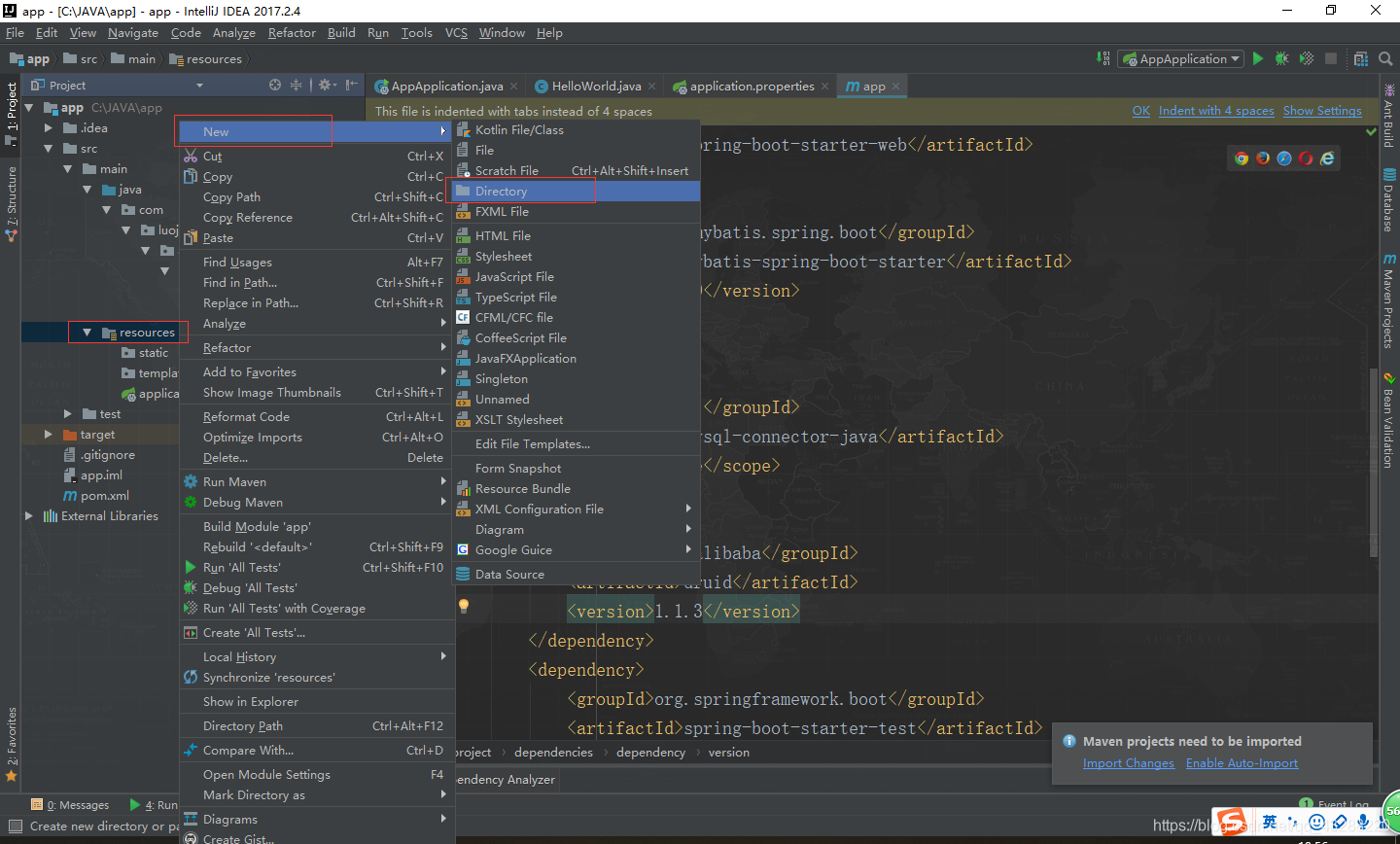
Task: Click Indent with 4 spaces link
Action: [1216, 111]
